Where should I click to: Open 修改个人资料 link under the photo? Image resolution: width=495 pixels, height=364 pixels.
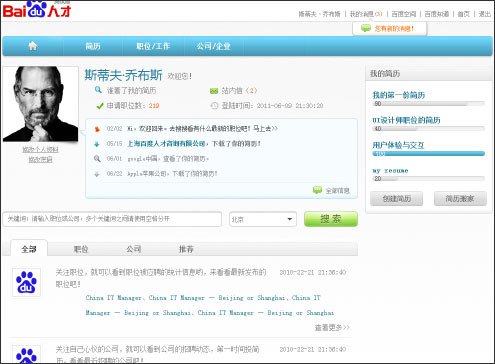pyautogui.click(x=40, y=150)
